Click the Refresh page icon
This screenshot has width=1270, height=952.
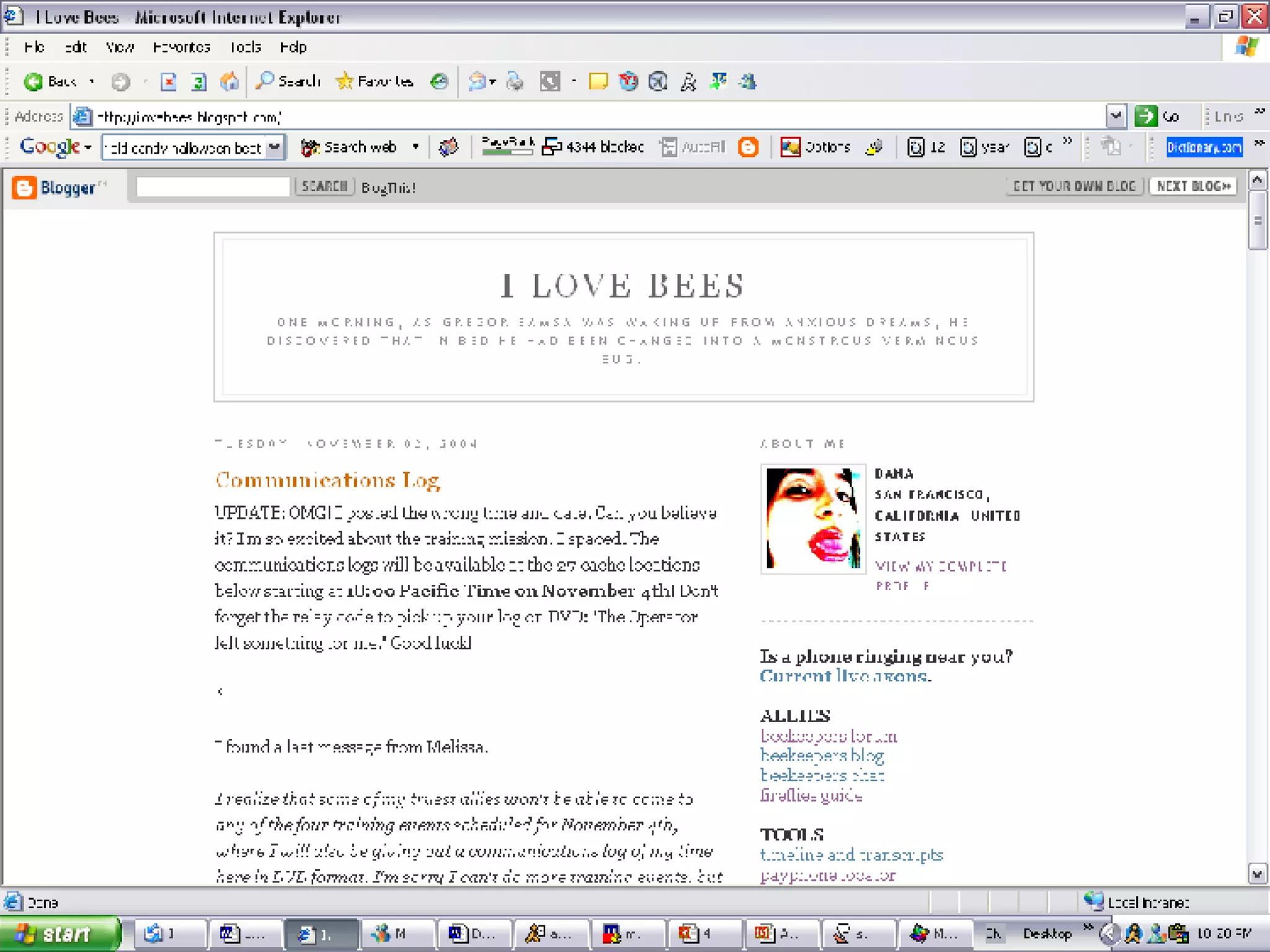(198, 82)
